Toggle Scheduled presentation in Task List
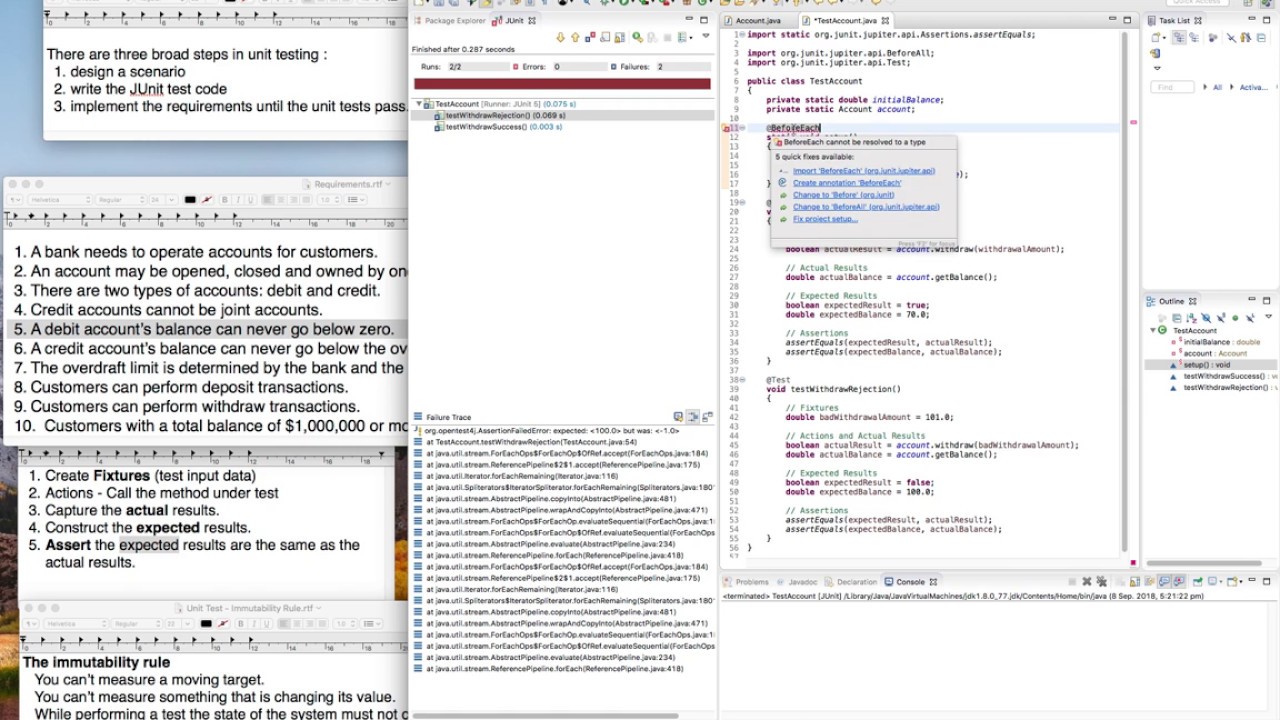 click(x=1194, y=37)
